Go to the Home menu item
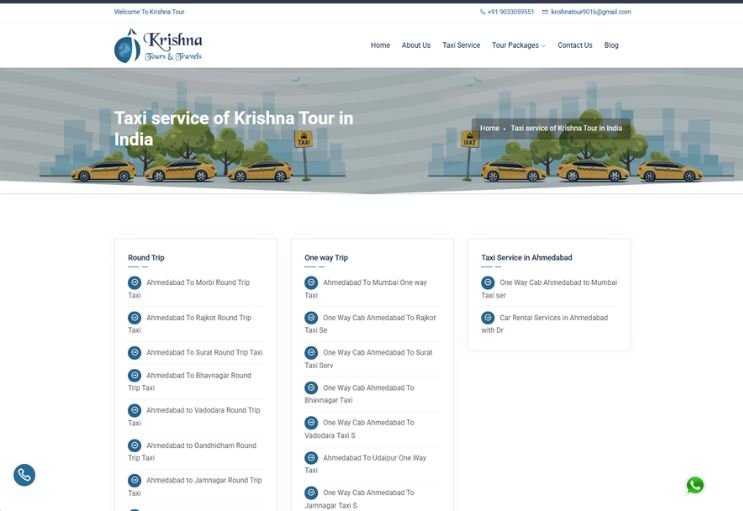 tap(381, 45)
